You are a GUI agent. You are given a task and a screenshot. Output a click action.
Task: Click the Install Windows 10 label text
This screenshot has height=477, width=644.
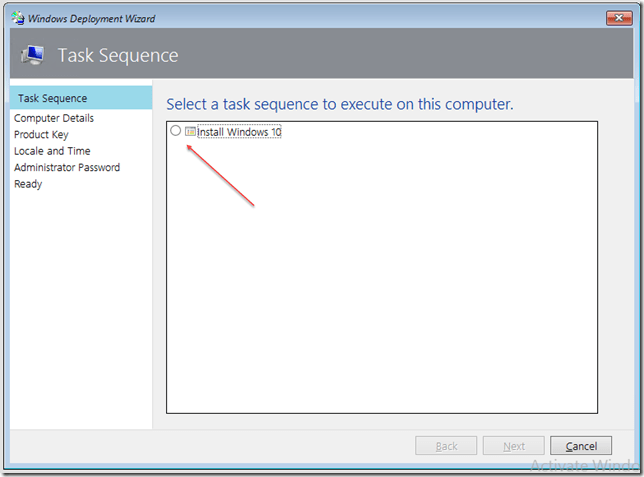tap(239, 132)
